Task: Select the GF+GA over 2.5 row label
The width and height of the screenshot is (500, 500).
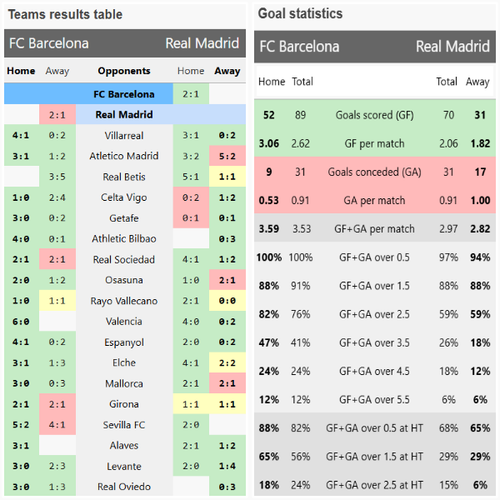Action: pos(375,314)
